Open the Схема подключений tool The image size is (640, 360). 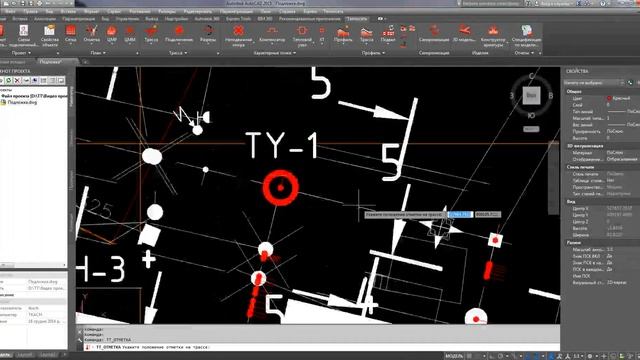(24, 35)
